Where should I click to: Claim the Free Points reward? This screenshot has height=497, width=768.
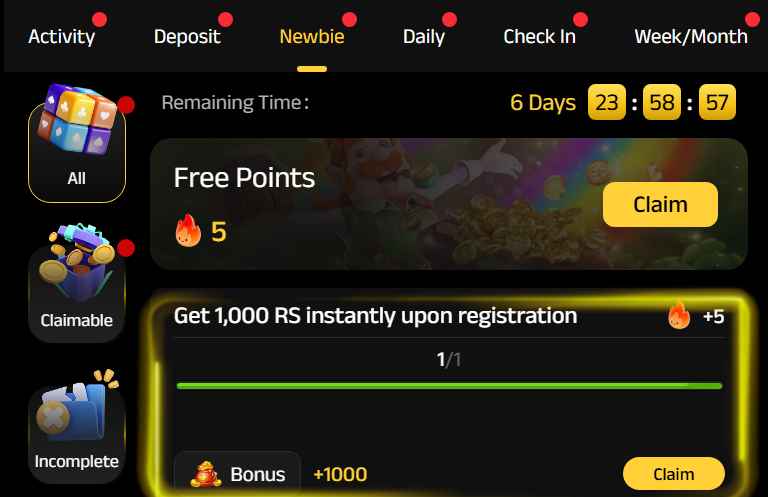coord(660,204)
